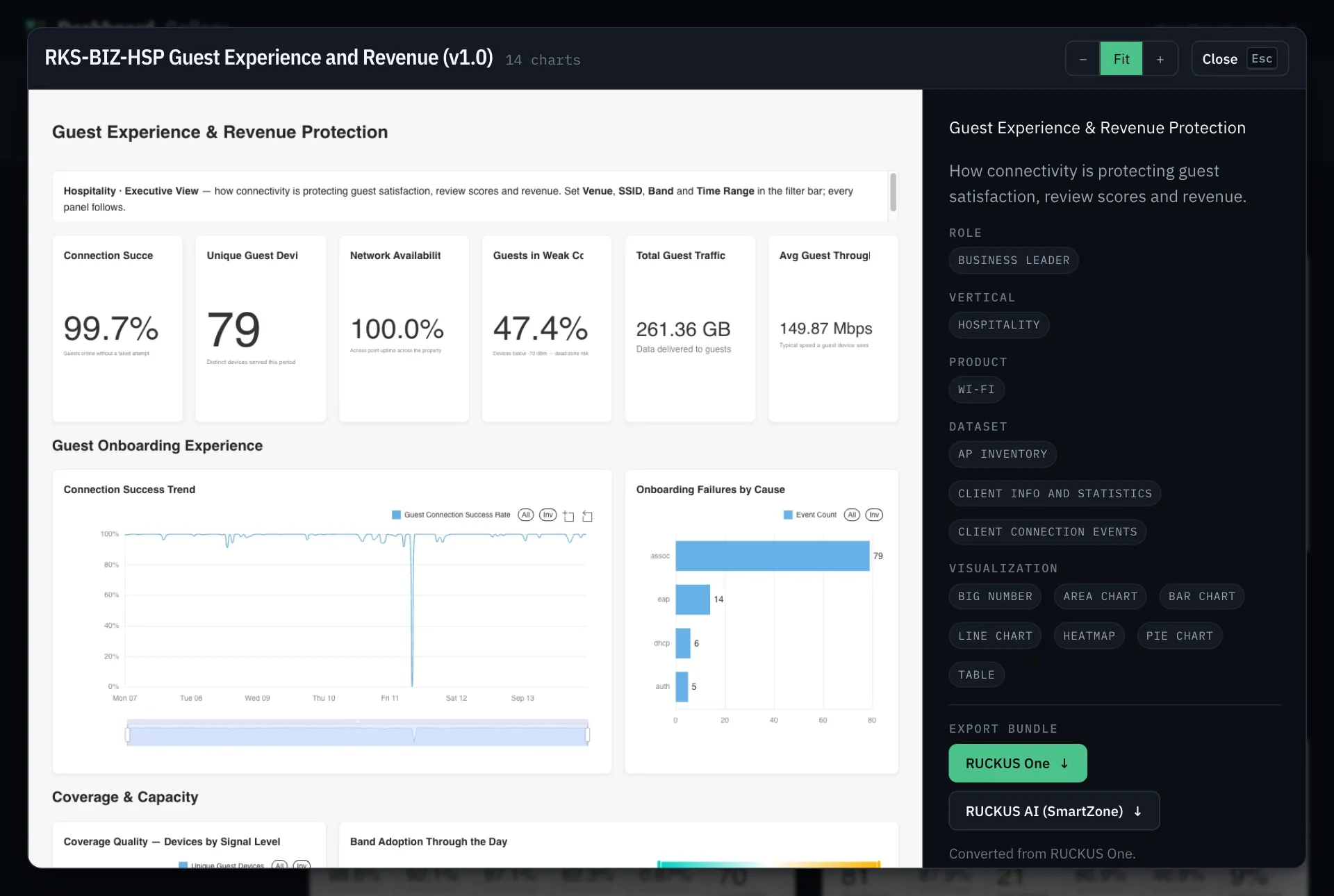
Task: Click the auth bar in Onboarding Failures
Action: 682,687
